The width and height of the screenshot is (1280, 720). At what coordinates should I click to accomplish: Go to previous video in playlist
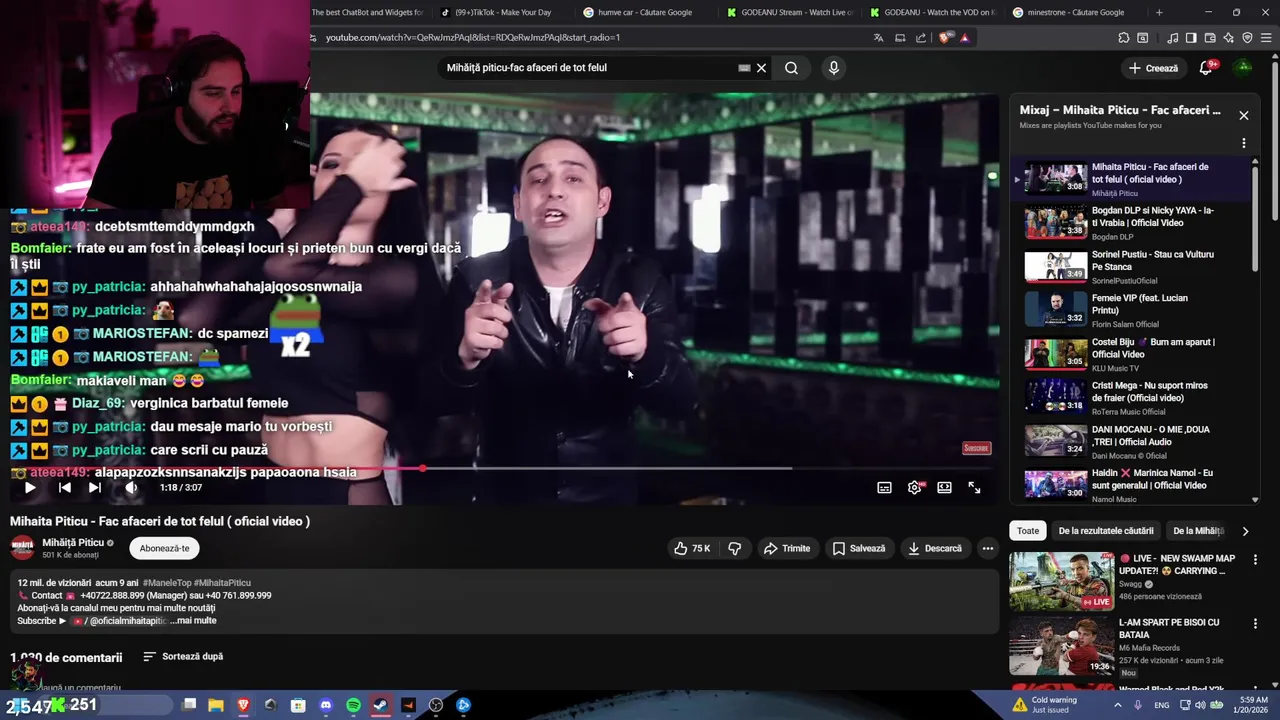(x=64, y=488)
